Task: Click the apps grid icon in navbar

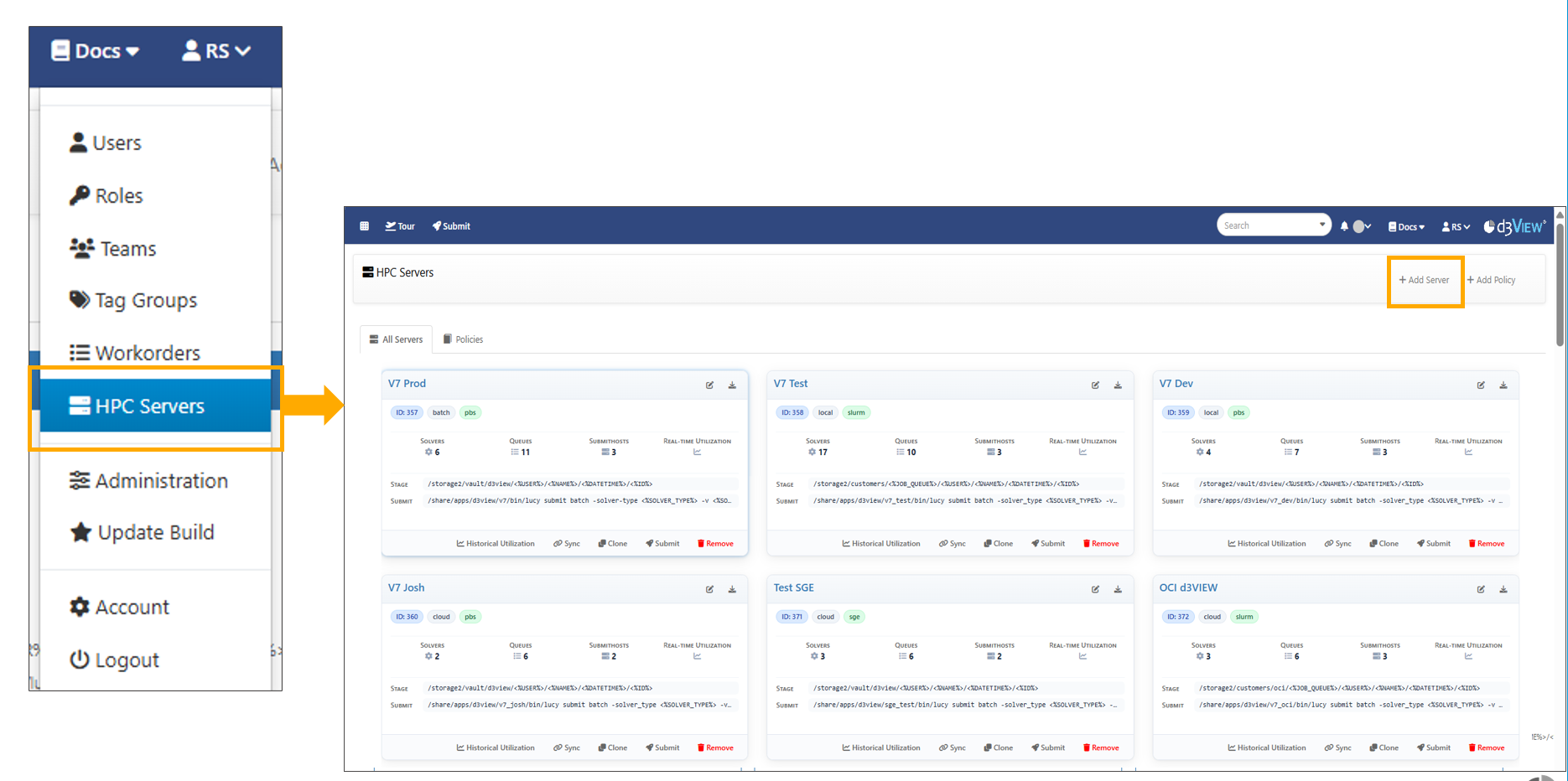Action: 364,226
